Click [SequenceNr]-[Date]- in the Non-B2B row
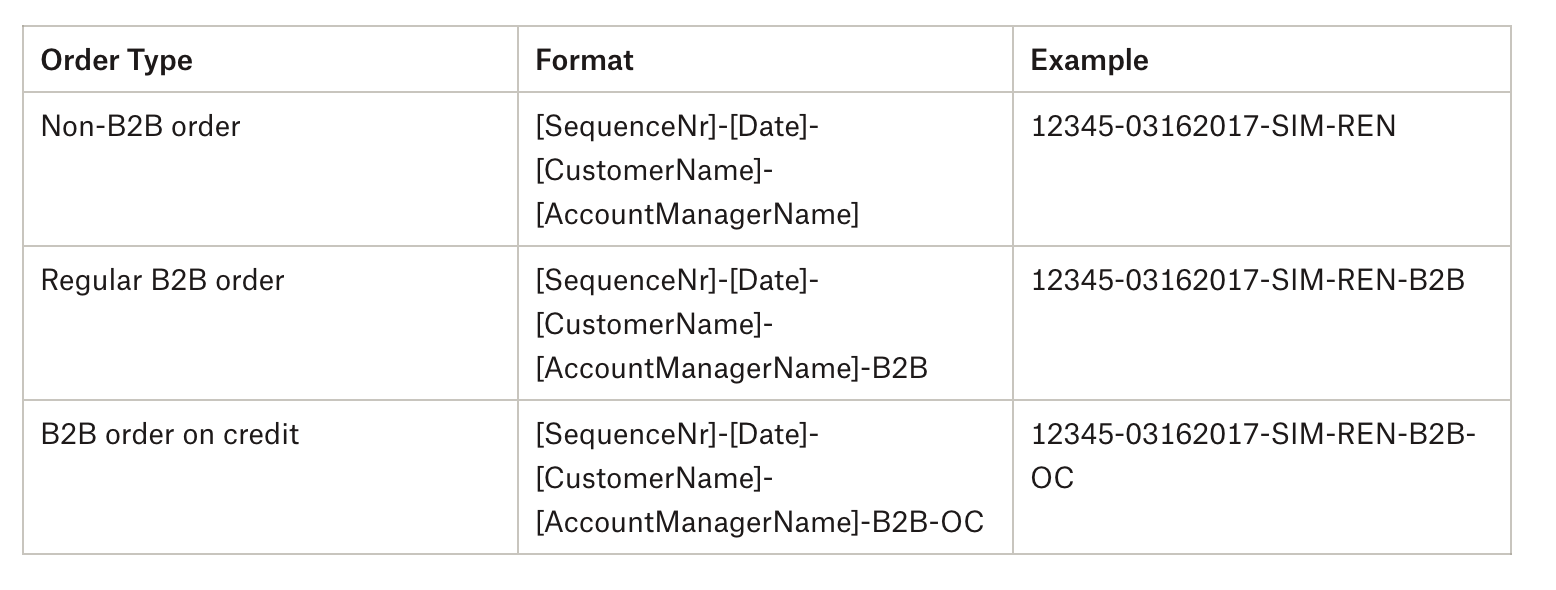The width and height of the screenshot is (1556, 590). coord(677,126)
